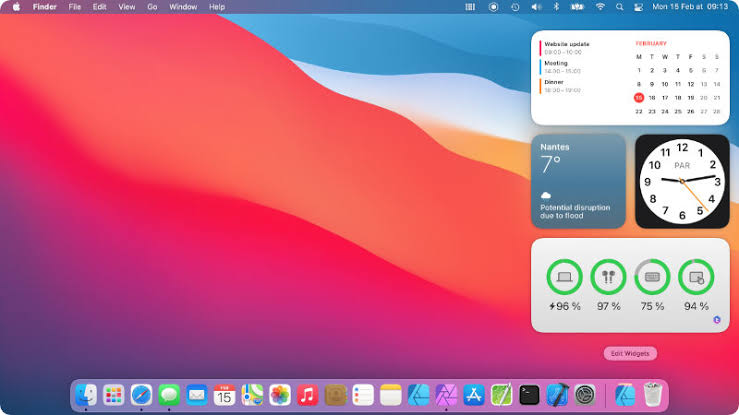Open the Trash in the dock
Image resolution: width=739 pixels, height=415 pixels.
[x=652, y=395]
